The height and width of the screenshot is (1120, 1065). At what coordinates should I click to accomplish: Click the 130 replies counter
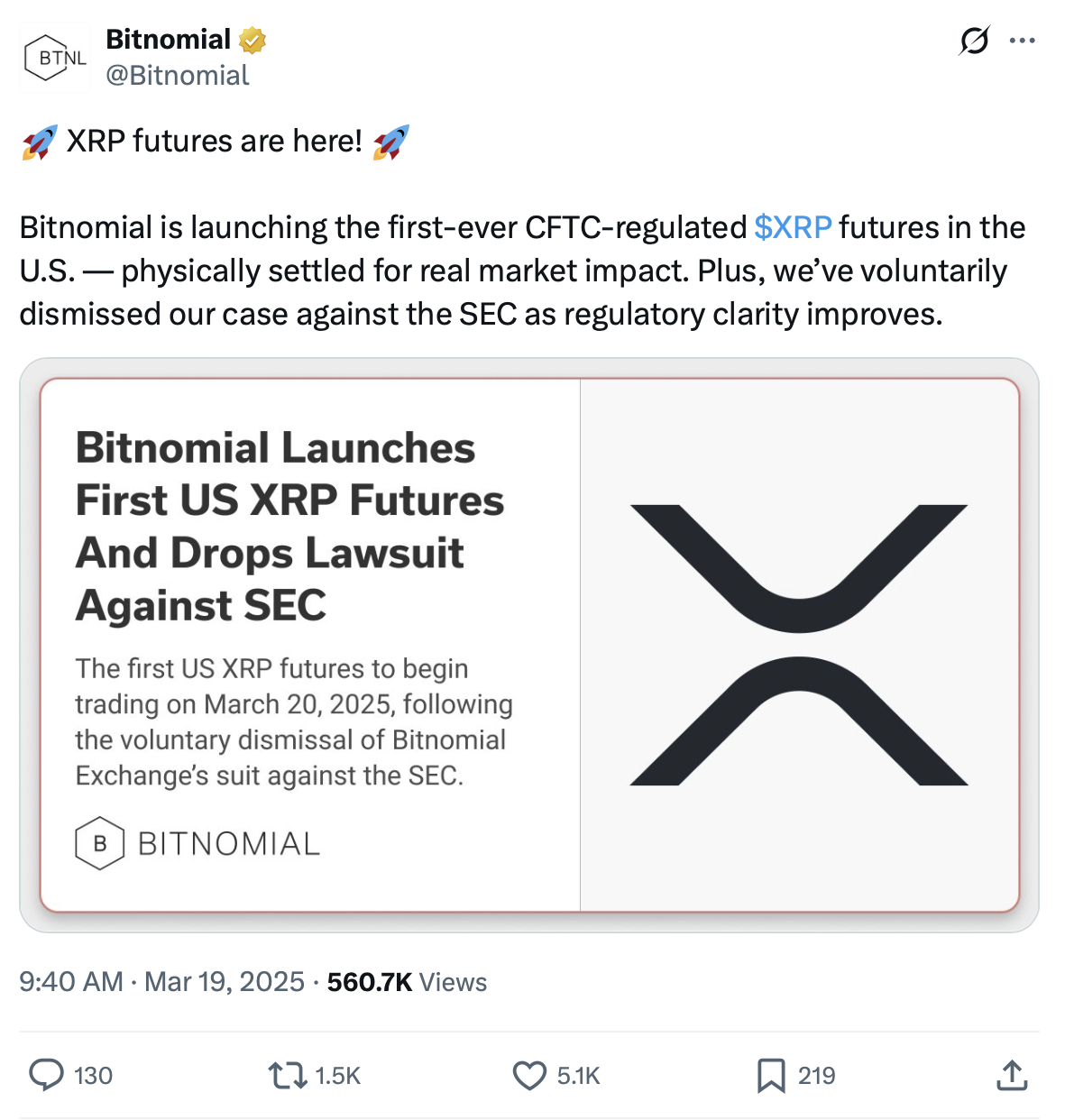click(91, 1075)
